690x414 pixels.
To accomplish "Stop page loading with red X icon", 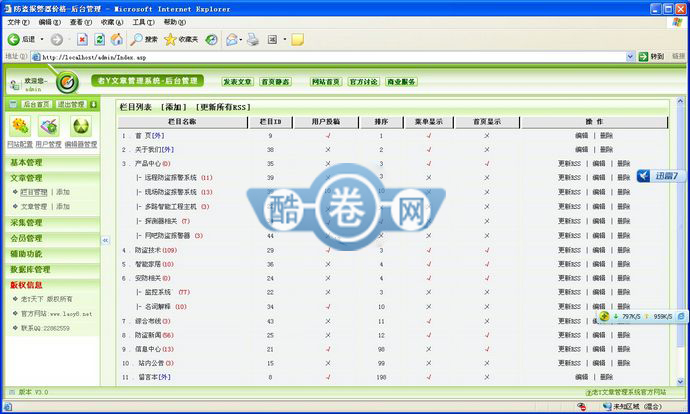I will [82, 40].
